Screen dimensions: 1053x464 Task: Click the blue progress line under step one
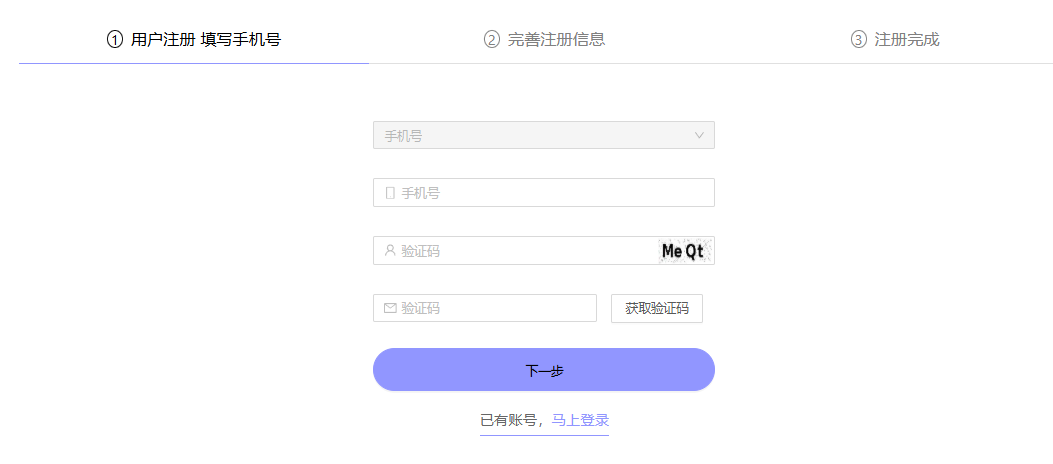pos(193,63)
